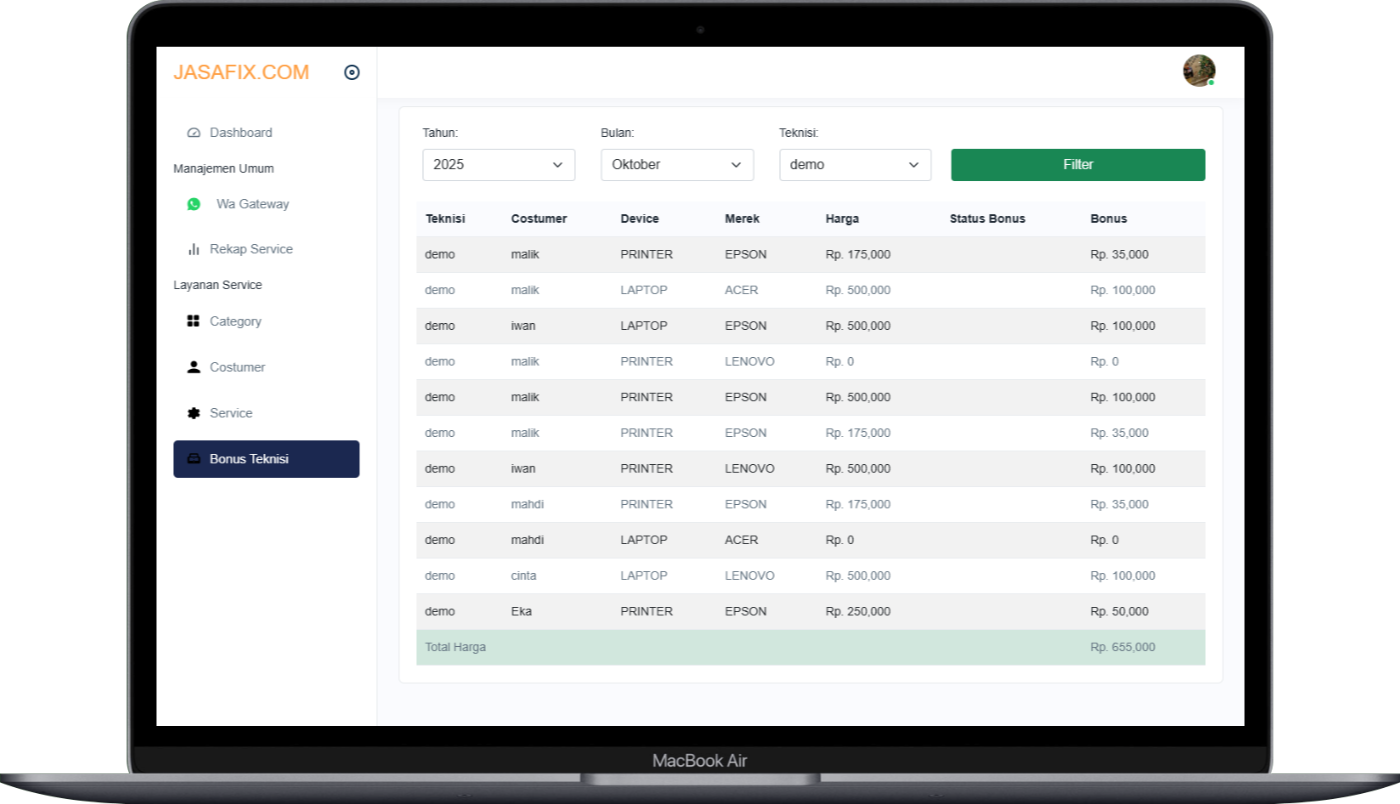The width and height of the screenshot is (1400, 804).
Task: Open the Tahun dropdown showing 2025
Action: pos(498,165)
